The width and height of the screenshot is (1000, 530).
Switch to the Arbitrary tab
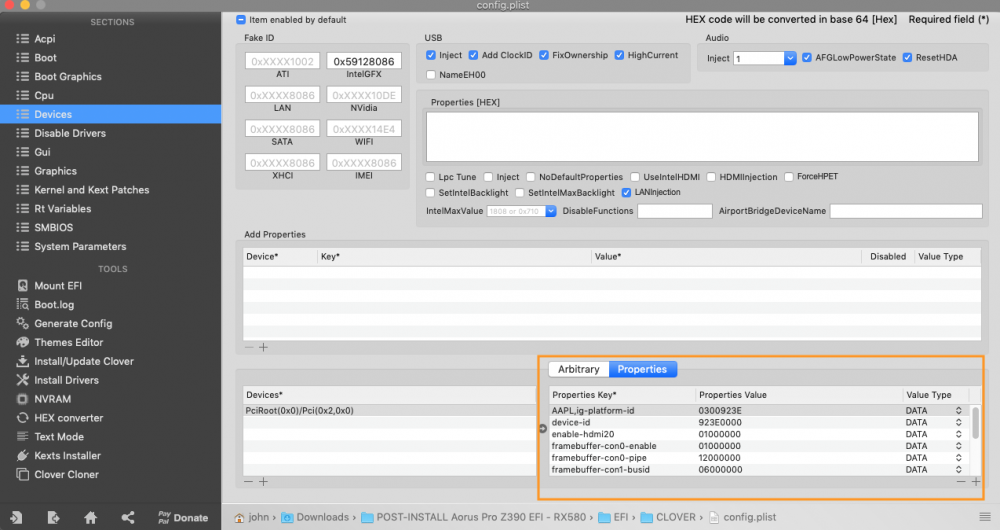pos(578,369)
